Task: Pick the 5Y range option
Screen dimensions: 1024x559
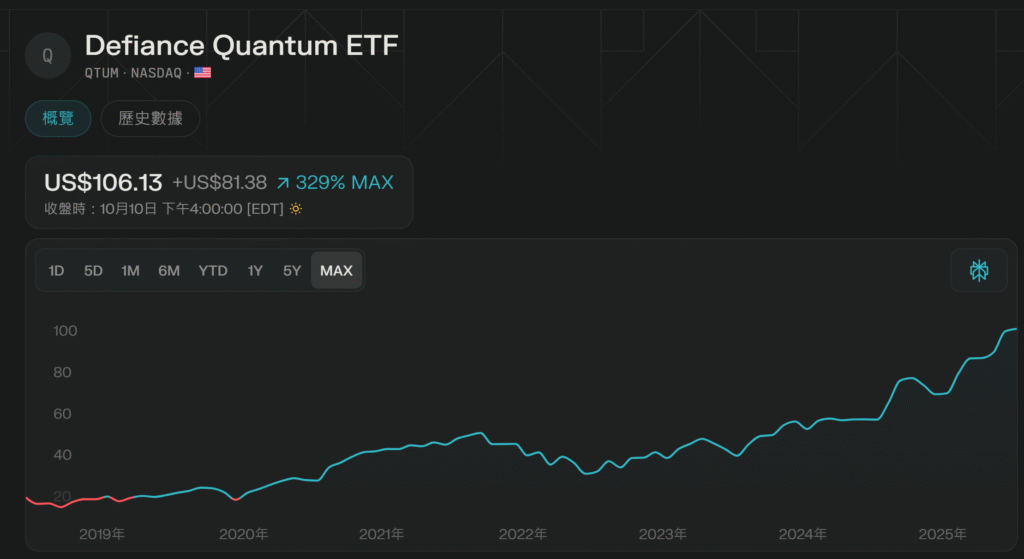Action: click(291, 270)
